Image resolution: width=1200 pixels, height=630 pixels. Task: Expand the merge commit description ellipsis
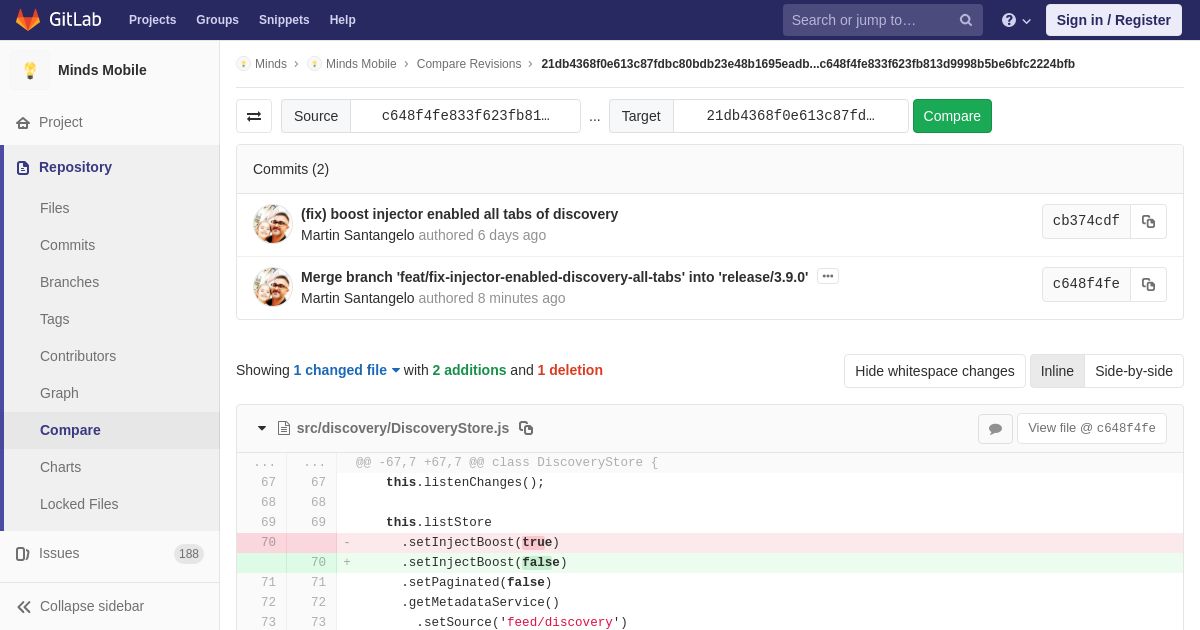pyautogui.click(x=828, y=276)
